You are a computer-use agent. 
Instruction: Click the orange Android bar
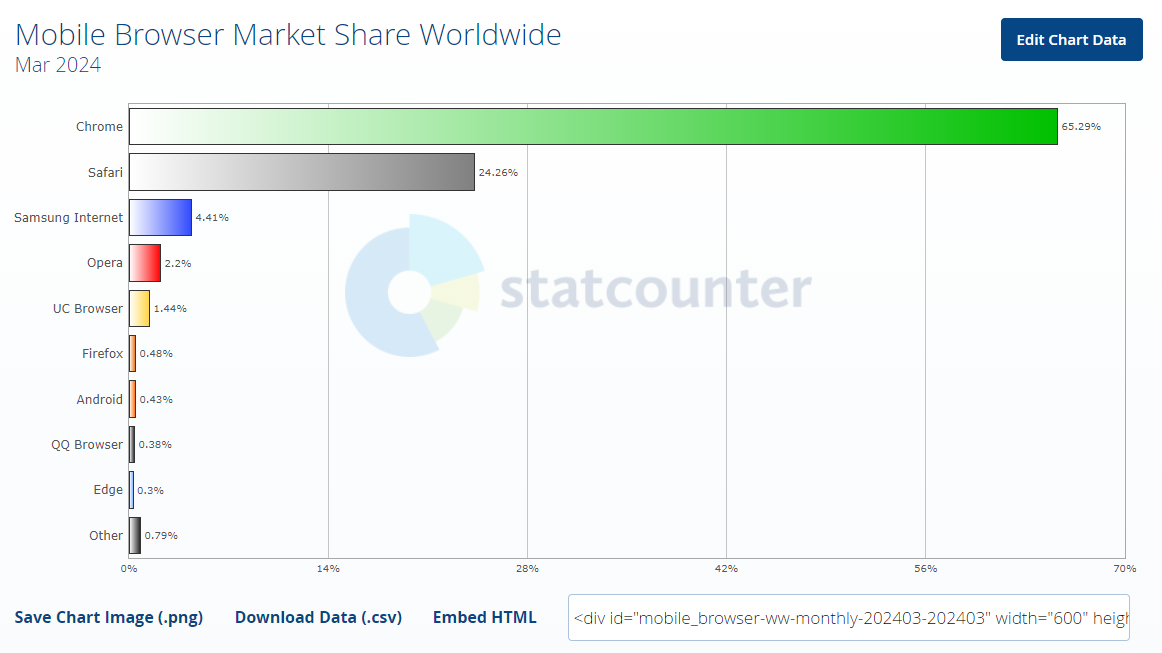coord(132,399)
